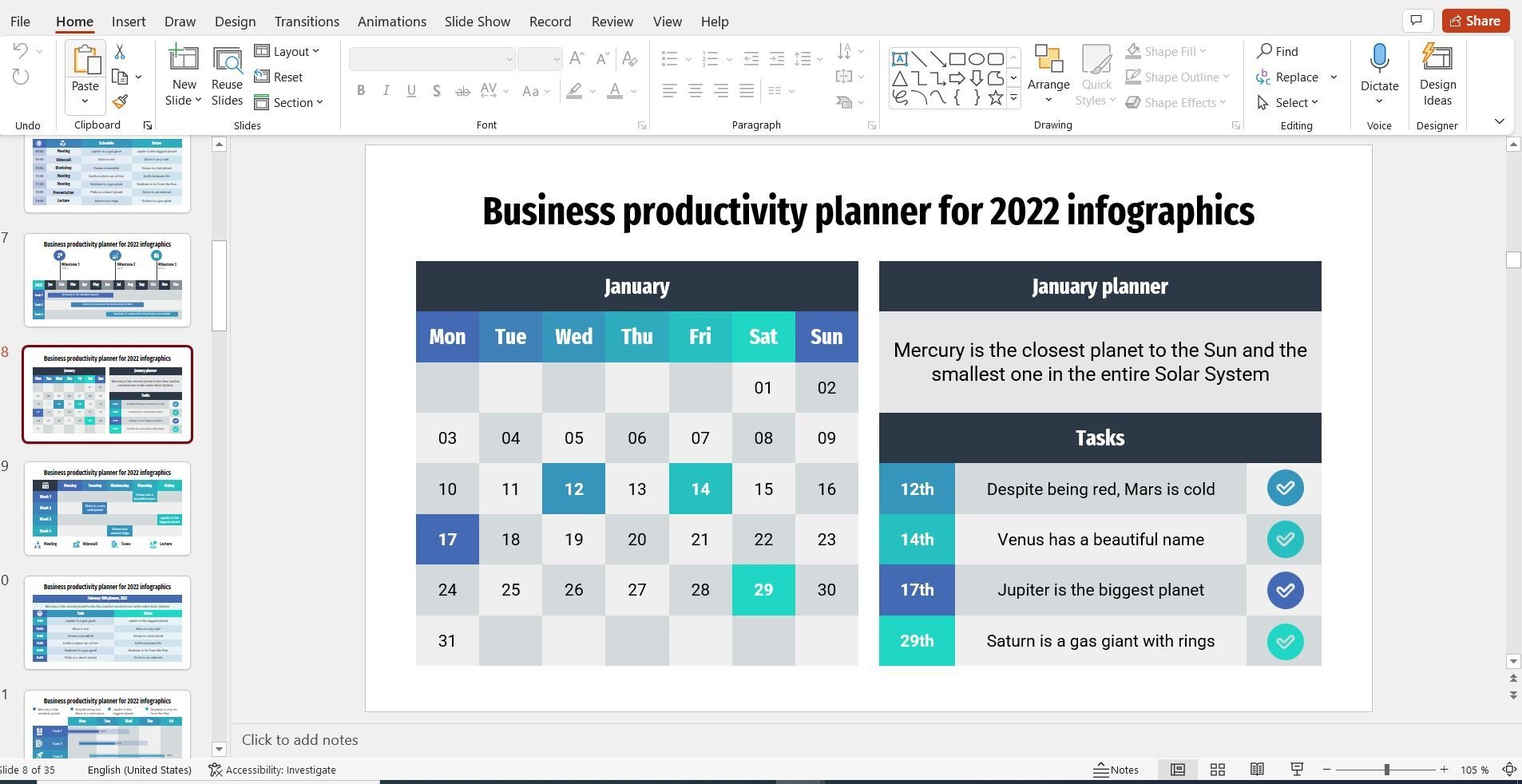This screenshot has height=784, width=1522.
Task: Open Reading View from status bar
Action: [x=1257, y=770]
